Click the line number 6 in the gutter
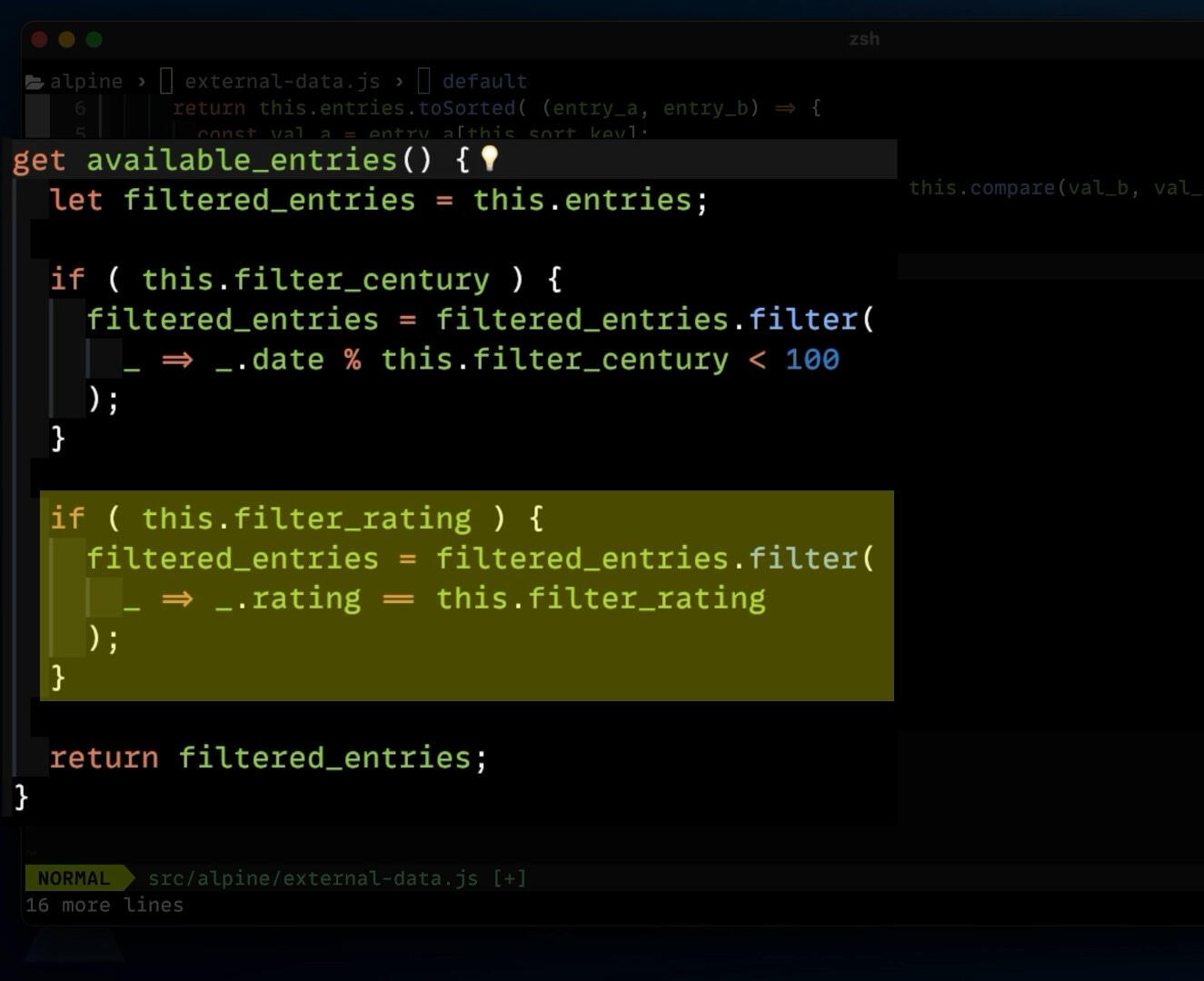Viewport: 1204px width, 981px height. 78,107
